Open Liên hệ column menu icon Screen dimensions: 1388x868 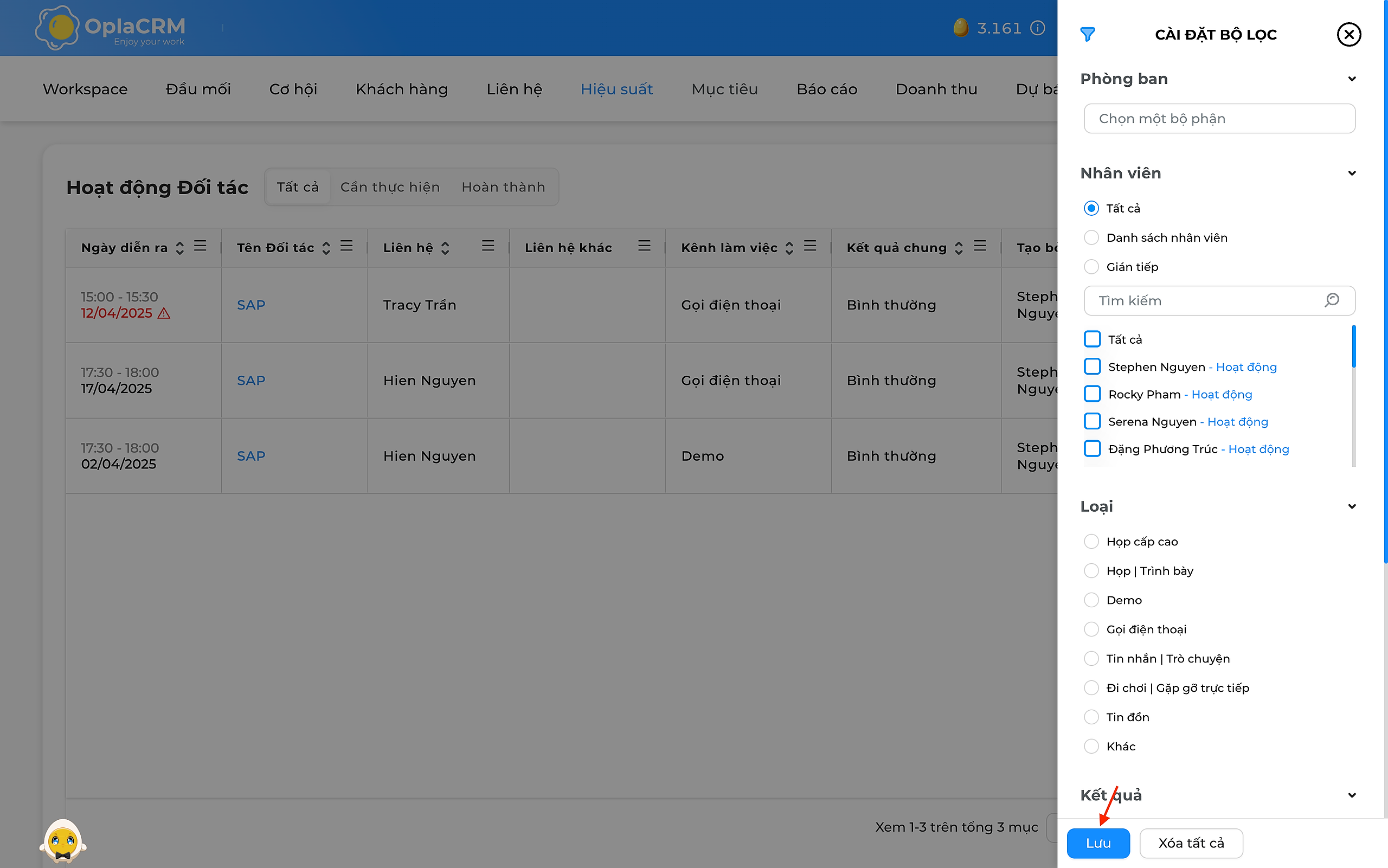point(488,246)
